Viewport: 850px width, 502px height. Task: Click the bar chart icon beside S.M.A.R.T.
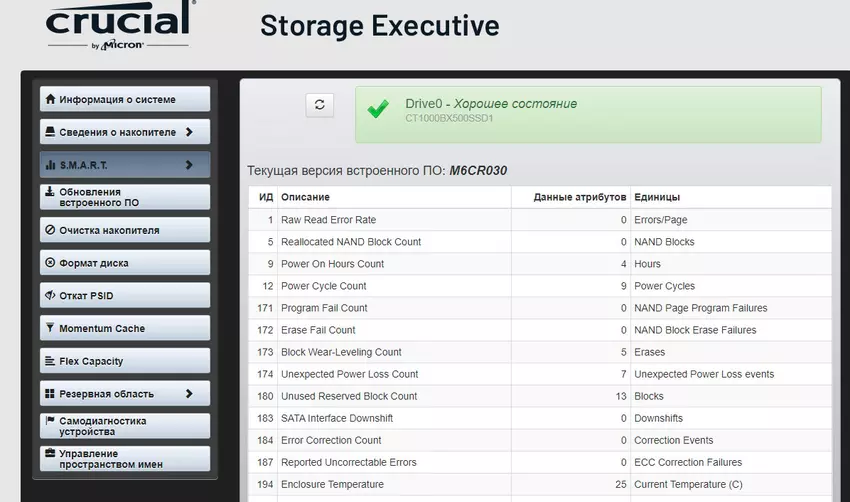point(50,165)
